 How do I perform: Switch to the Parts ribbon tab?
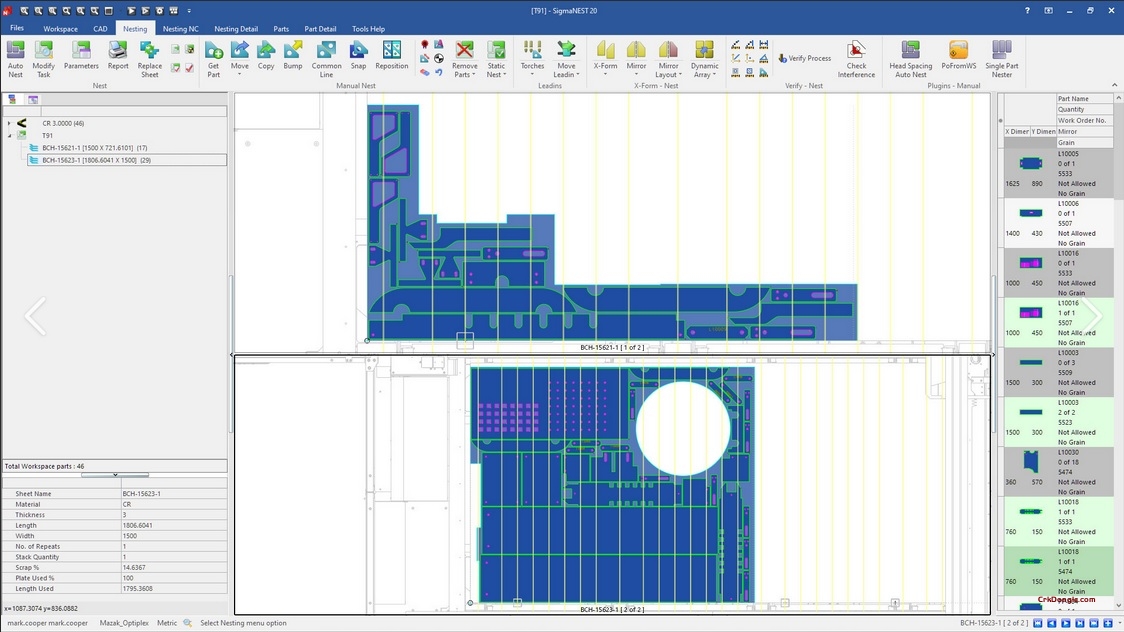280,28
